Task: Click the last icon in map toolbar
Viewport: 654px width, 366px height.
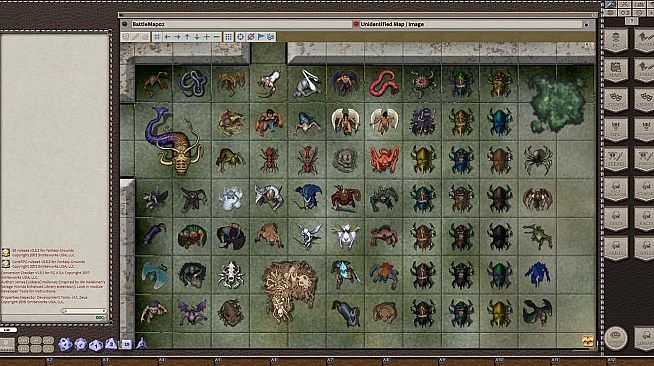Action: (x=271, y=37)
